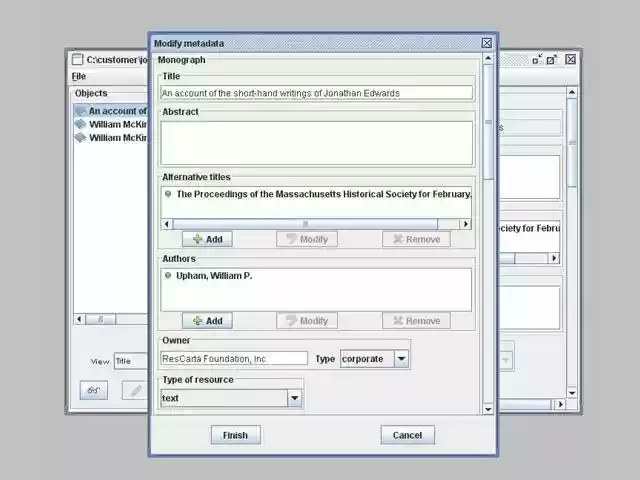The width and height of the screenshot is (640, 480).
Task: Click the Owner field with ResCarta Foundation
Action: 234,358
